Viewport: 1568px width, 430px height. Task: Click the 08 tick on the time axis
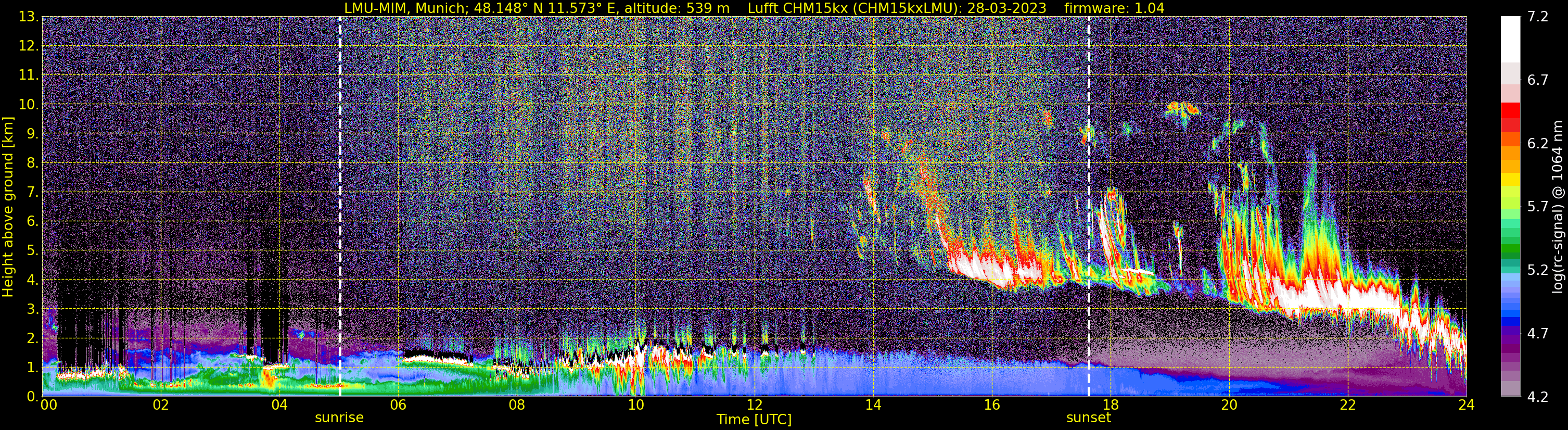pos(516,406)
